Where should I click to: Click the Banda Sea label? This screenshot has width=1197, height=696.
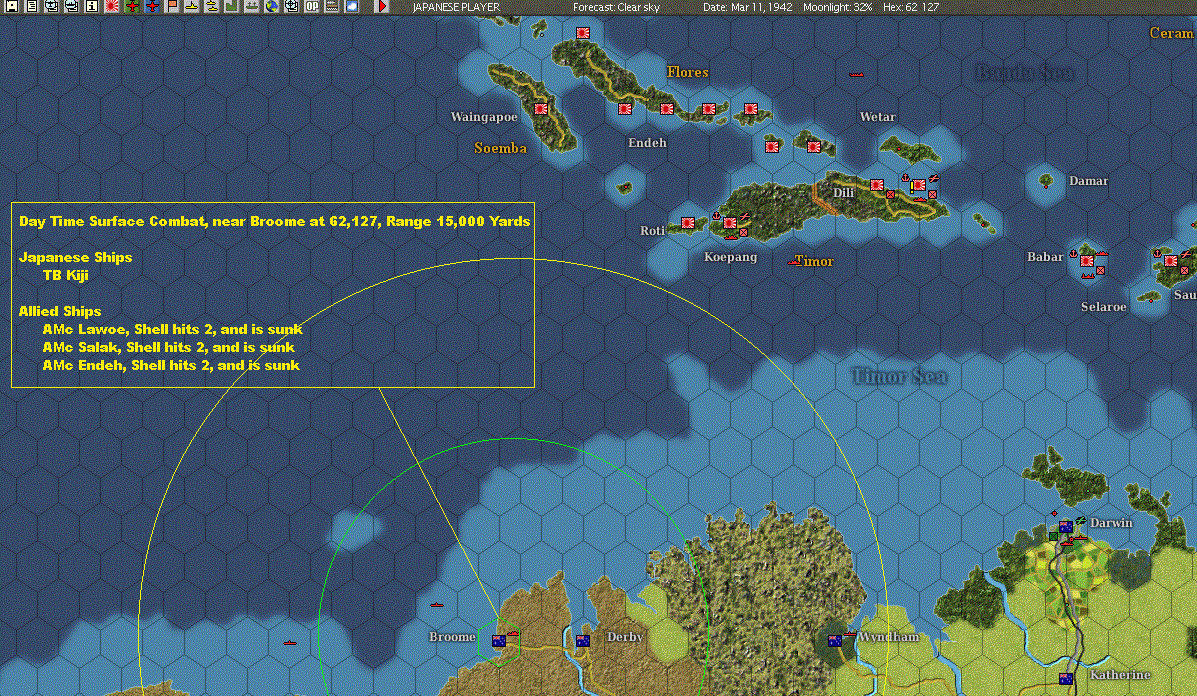tap(1024, 72)
